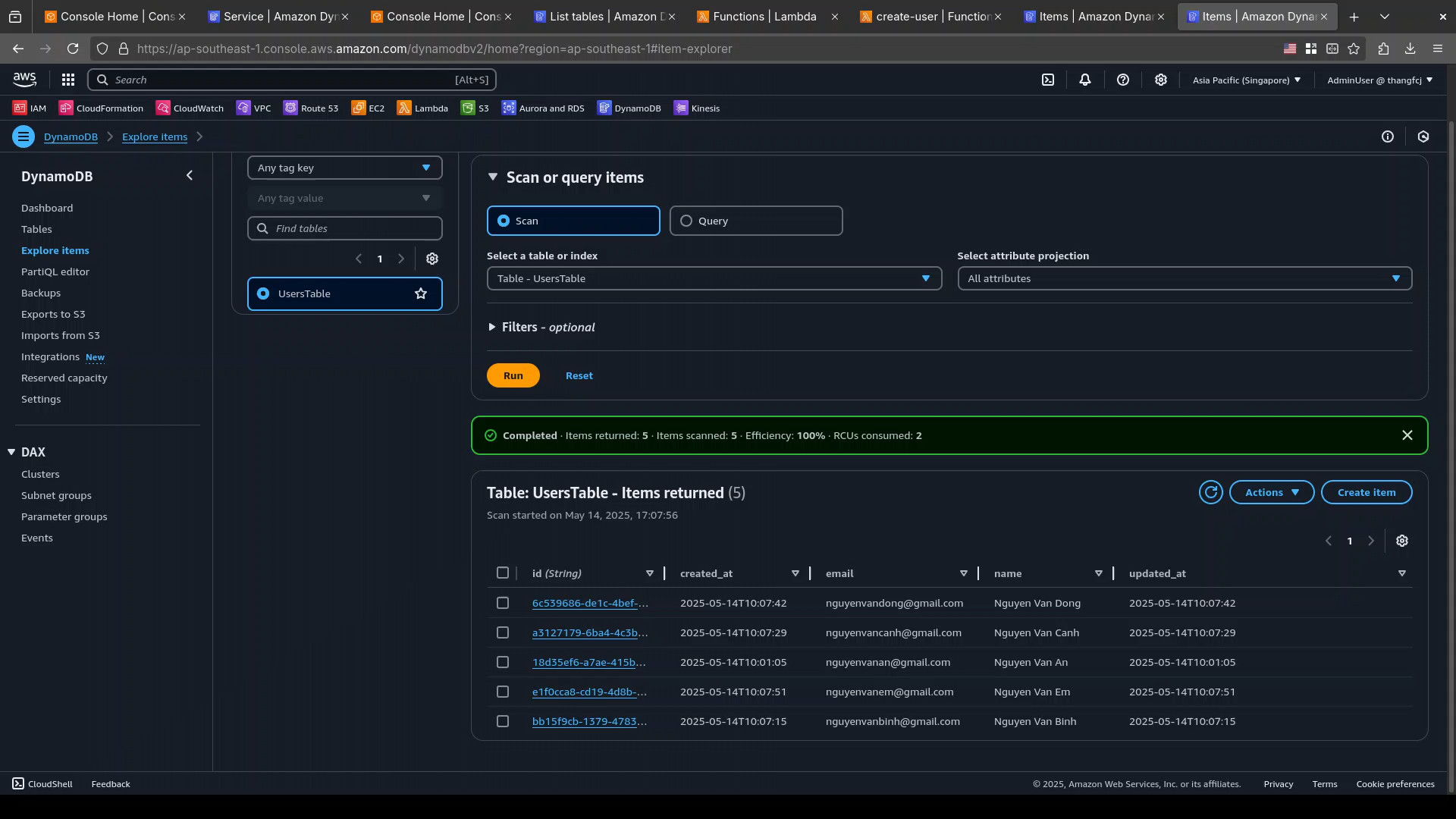Open the Settings navigation item
Screen dimensions: 1456x819
pyautogui.click(x=41, y=399)
